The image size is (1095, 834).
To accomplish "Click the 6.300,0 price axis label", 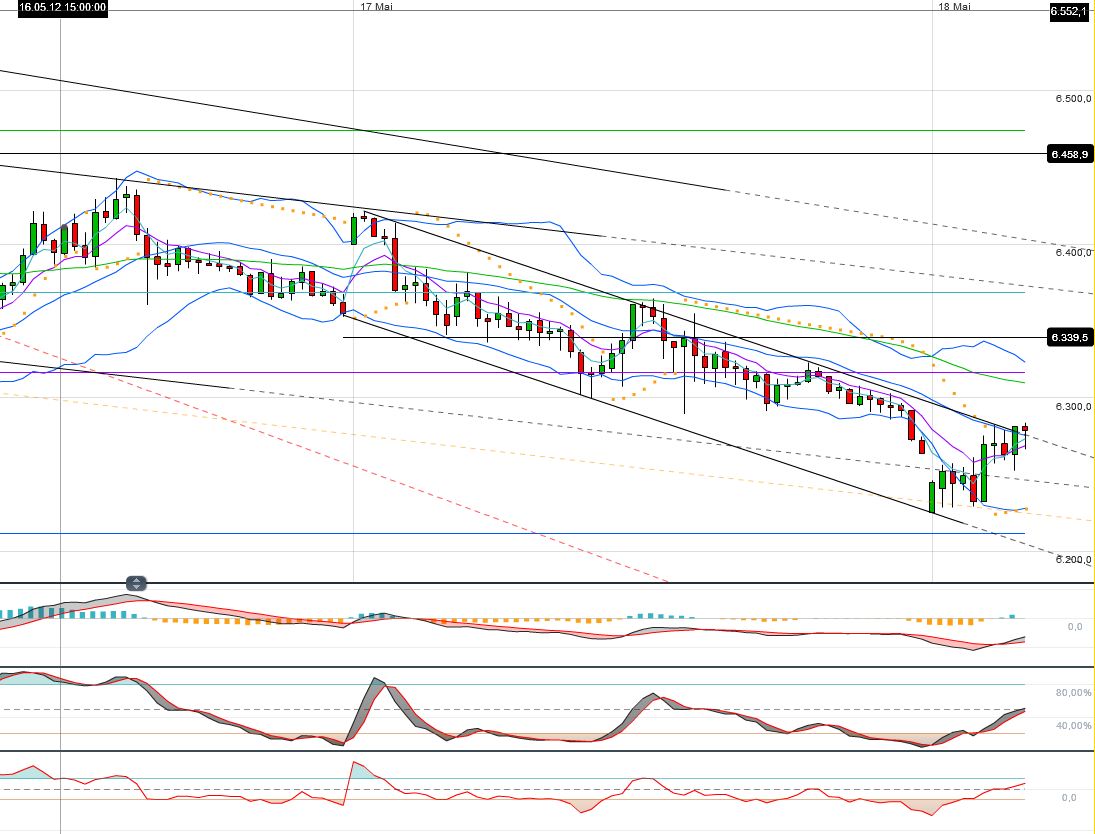I will (x=1073, y=407).
